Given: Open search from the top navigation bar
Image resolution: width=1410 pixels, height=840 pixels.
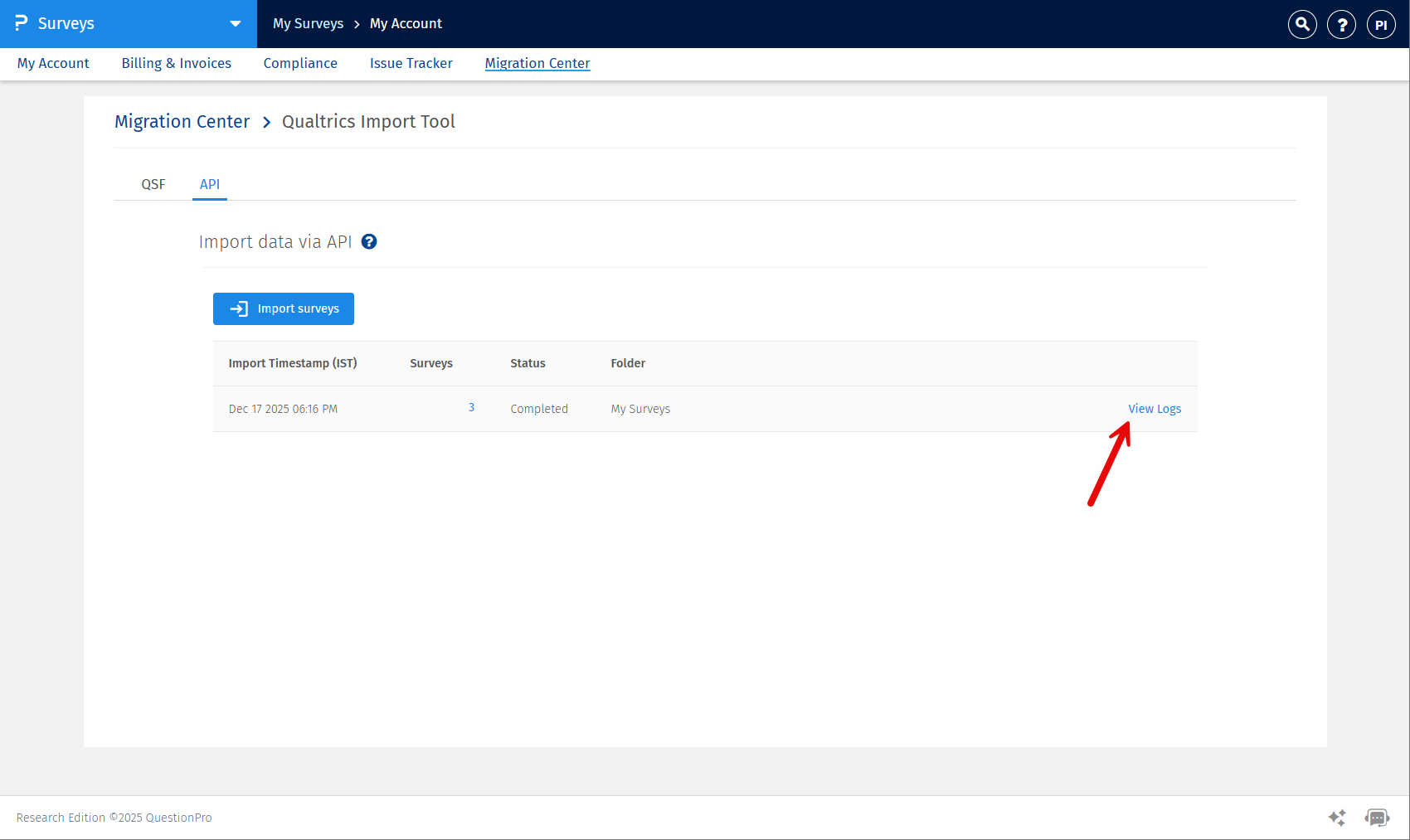Looking at the screenshot, I should click(x=1301, y=24).
